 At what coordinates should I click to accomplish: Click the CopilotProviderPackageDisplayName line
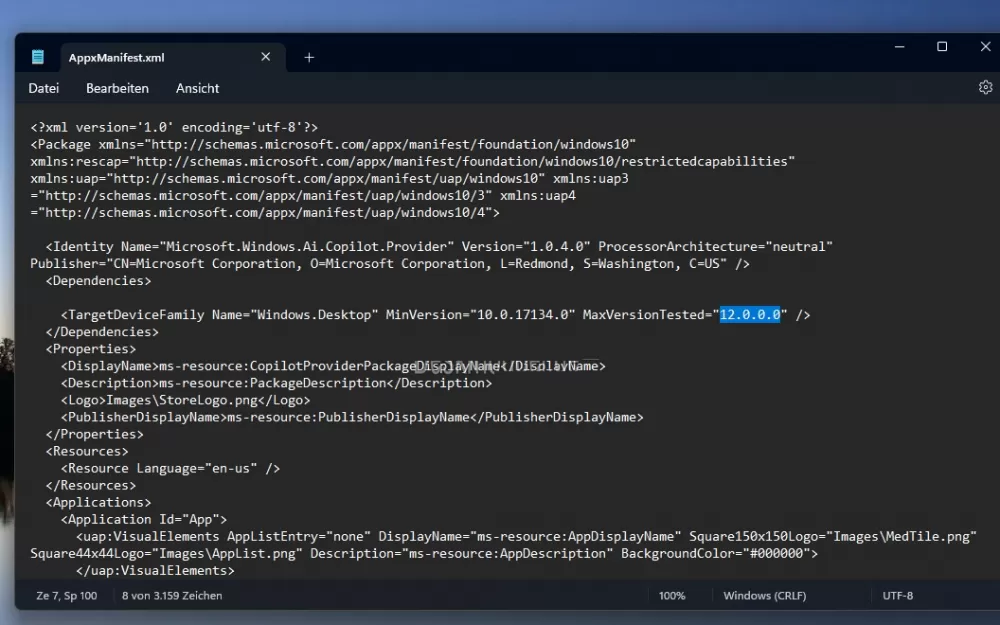333,366
